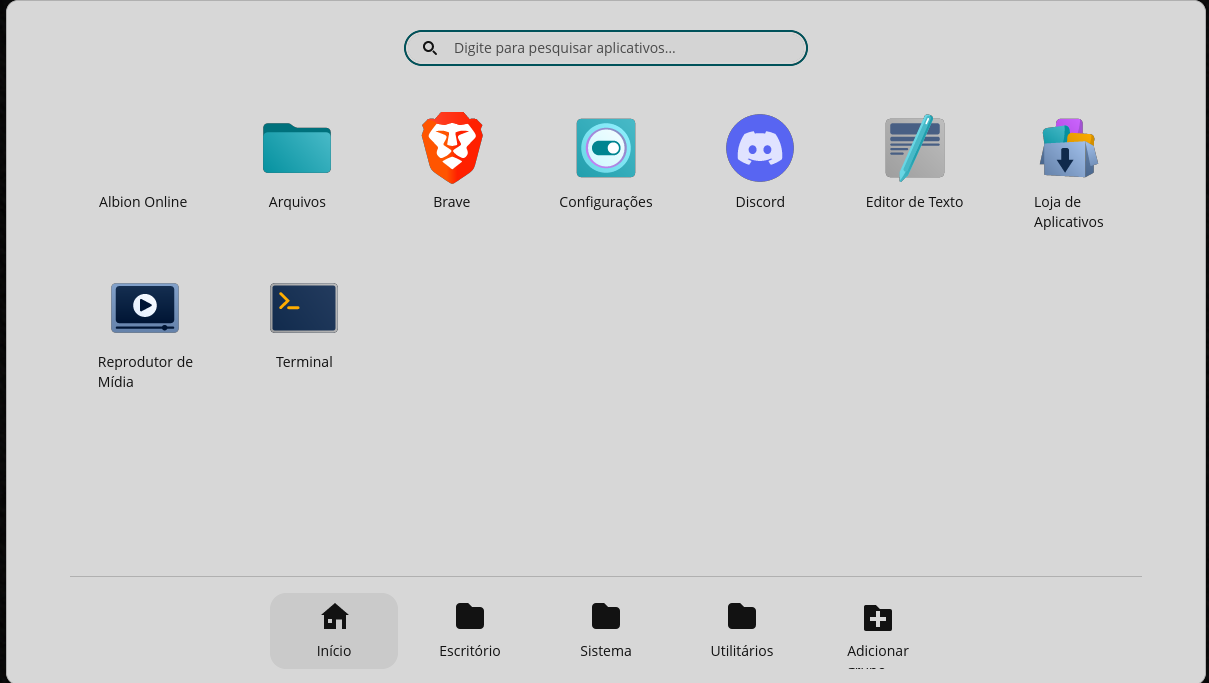
Task: Click the Brave text label
Action: (452, 202)
